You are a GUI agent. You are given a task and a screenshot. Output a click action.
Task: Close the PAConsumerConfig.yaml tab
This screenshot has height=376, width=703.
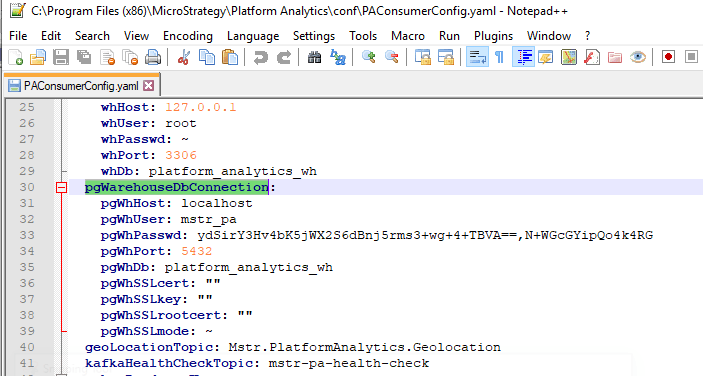click(x=148, y=86)
